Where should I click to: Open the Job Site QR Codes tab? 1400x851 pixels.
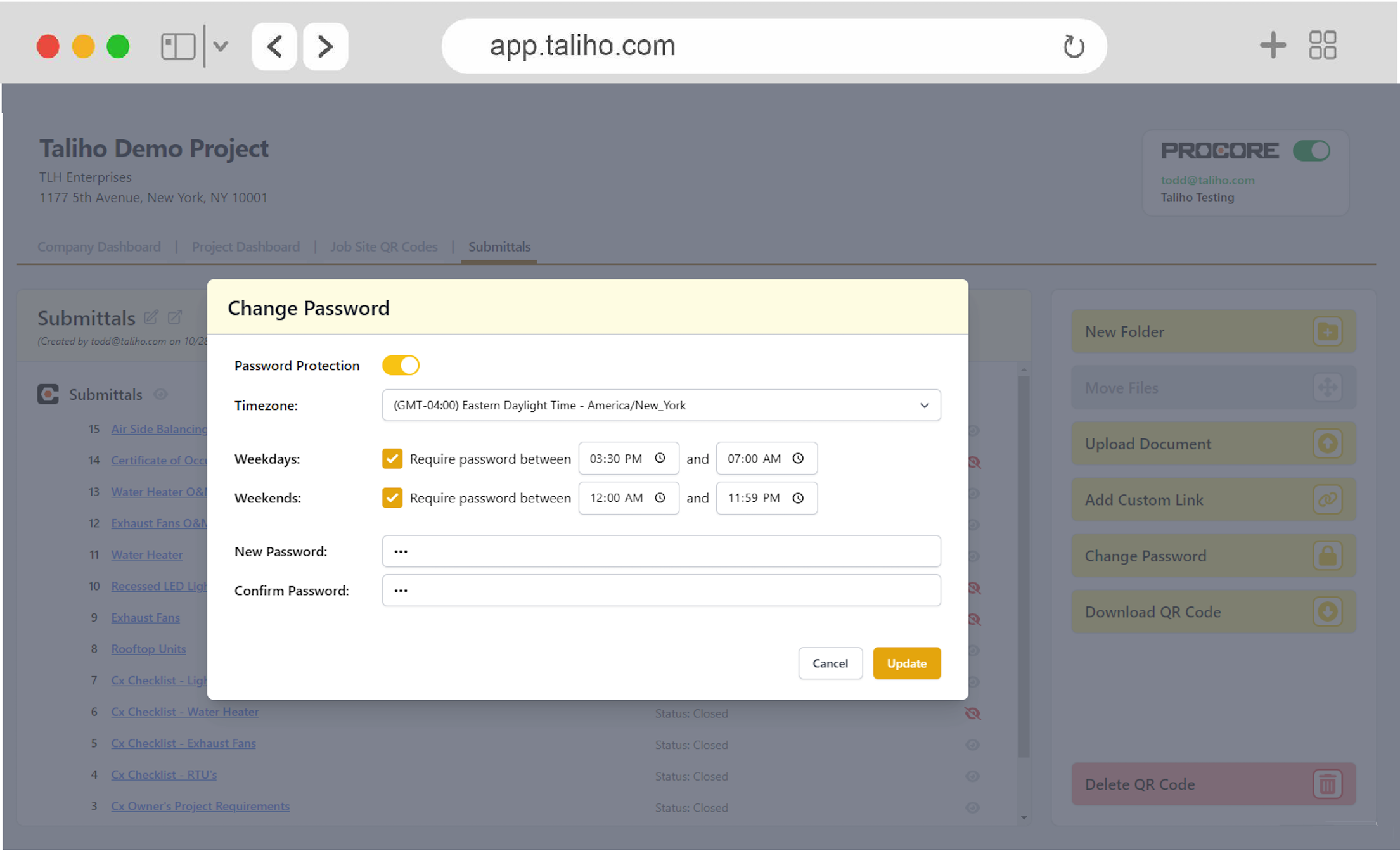(383, 246)
